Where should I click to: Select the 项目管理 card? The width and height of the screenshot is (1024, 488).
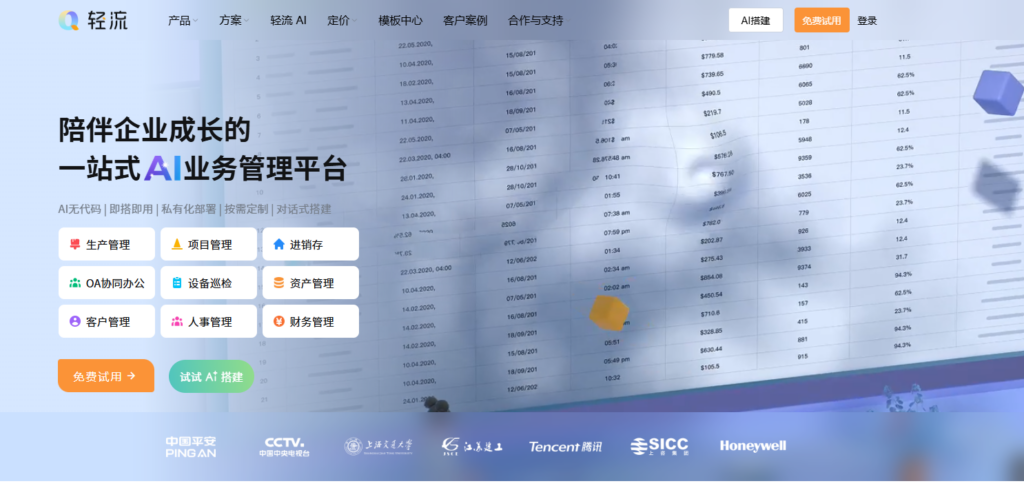pos(208,244)
